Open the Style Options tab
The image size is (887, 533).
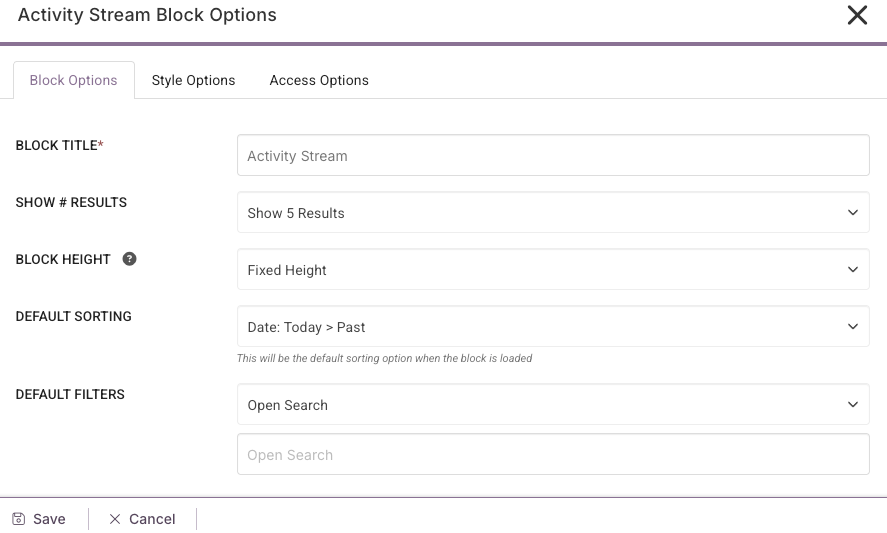click(x=193, y=80)
